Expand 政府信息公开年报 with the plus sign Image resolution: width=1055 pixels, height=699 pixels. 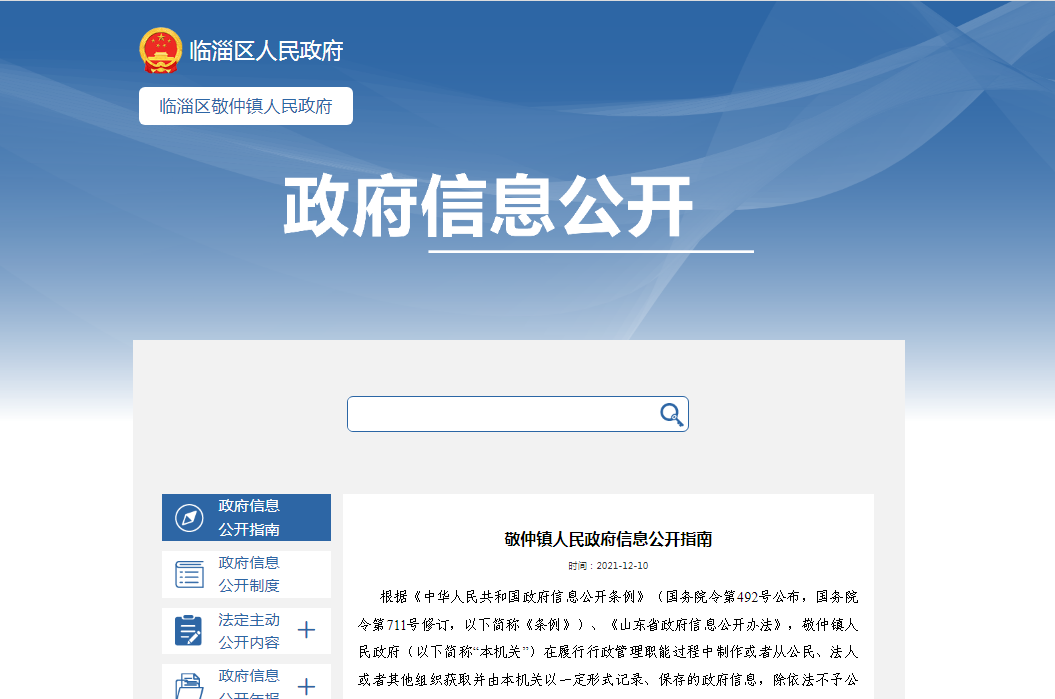(307, 687)
